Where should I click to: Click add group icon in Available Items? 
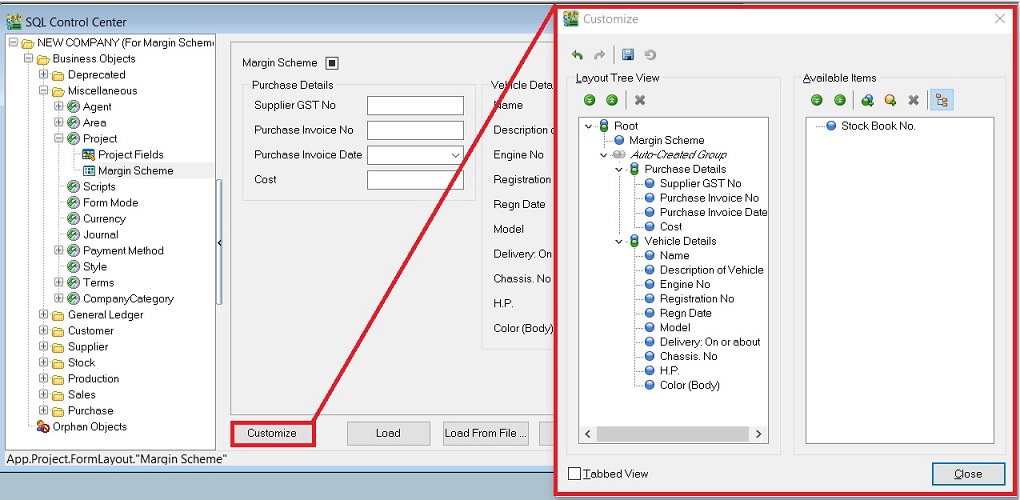pyautogui.click(x=867, y=100)
